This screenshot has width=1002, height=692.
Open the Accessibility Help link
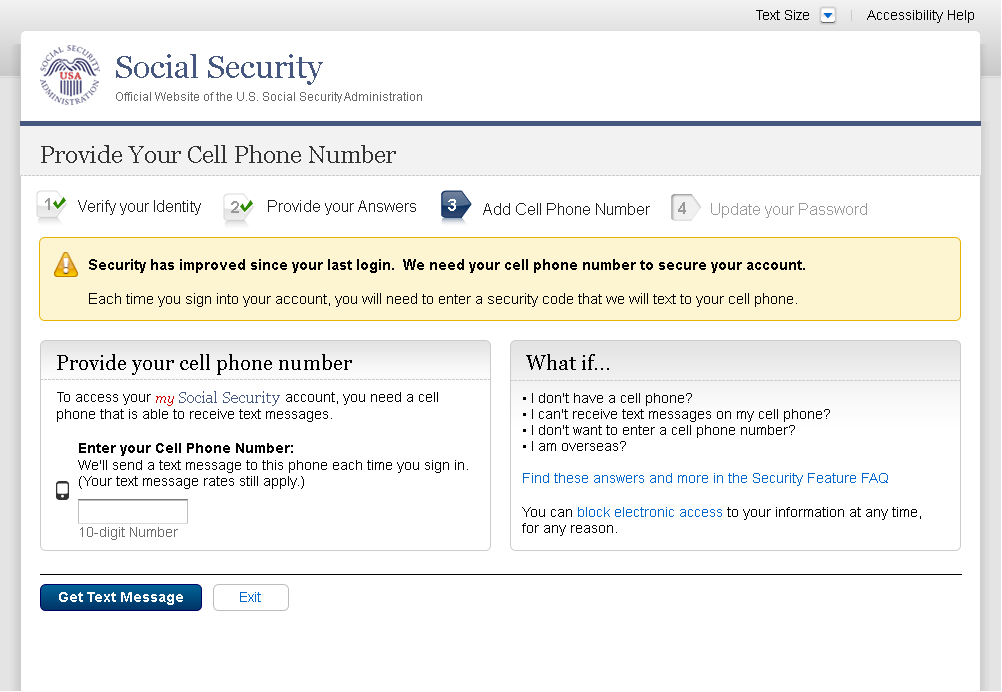920,15
